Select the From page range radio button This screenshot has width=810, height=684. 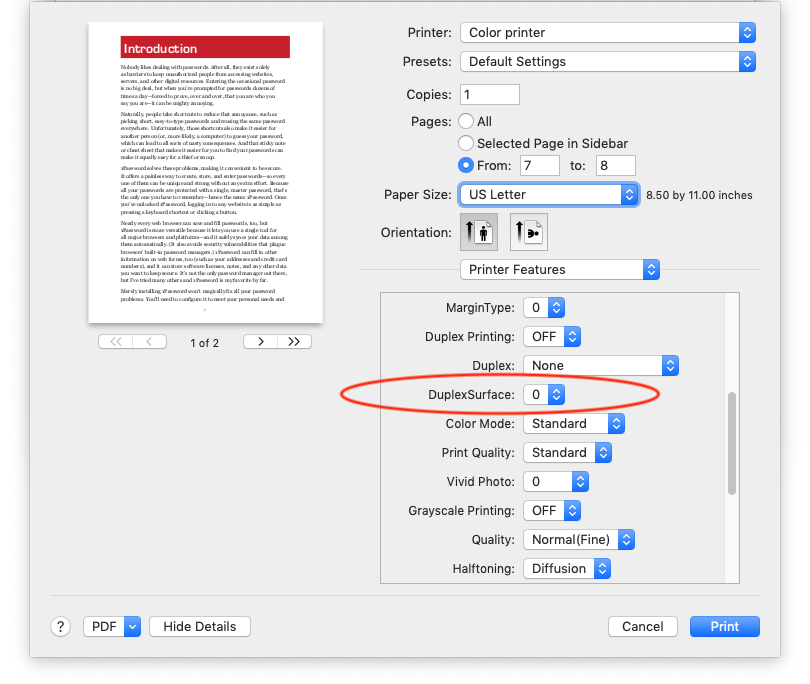466,165
